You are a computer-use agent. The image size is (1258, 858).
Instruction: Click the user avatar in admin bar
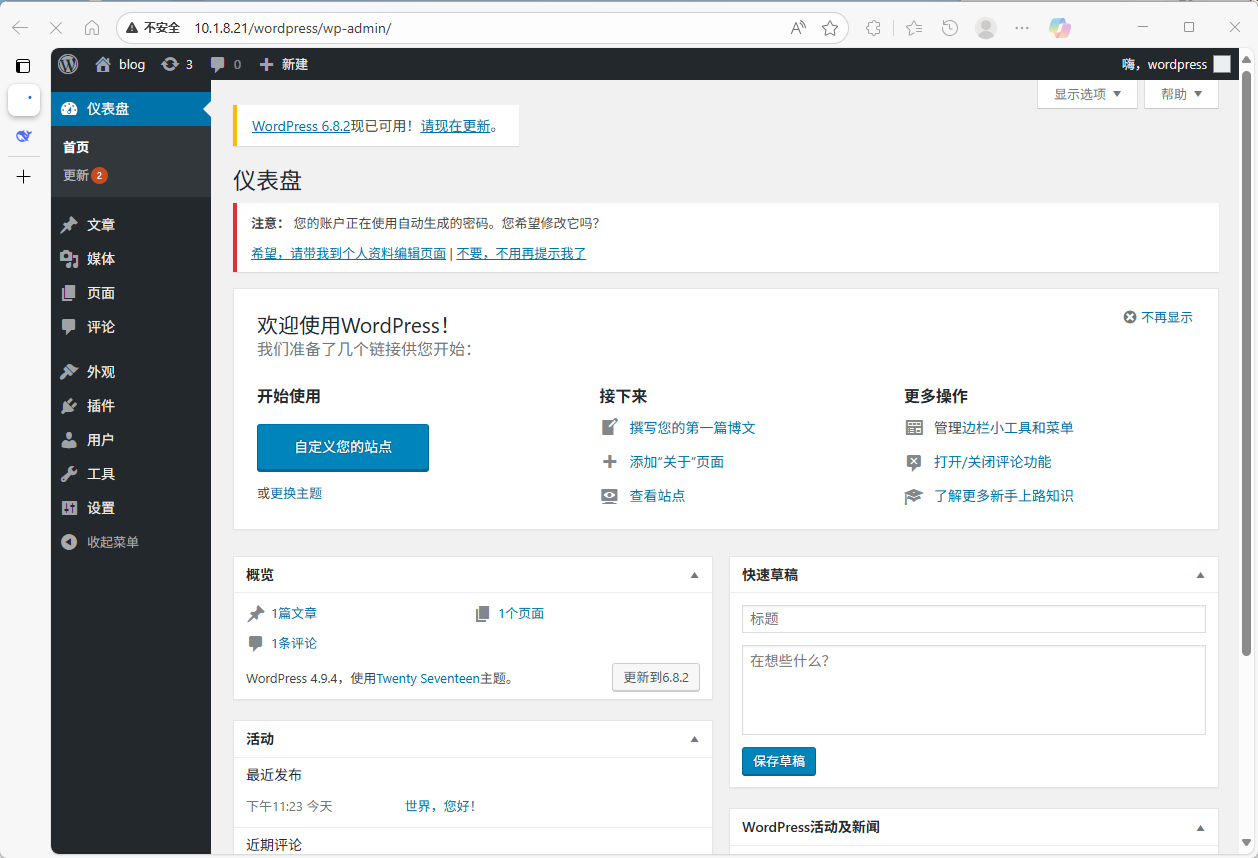(1222, 64)
